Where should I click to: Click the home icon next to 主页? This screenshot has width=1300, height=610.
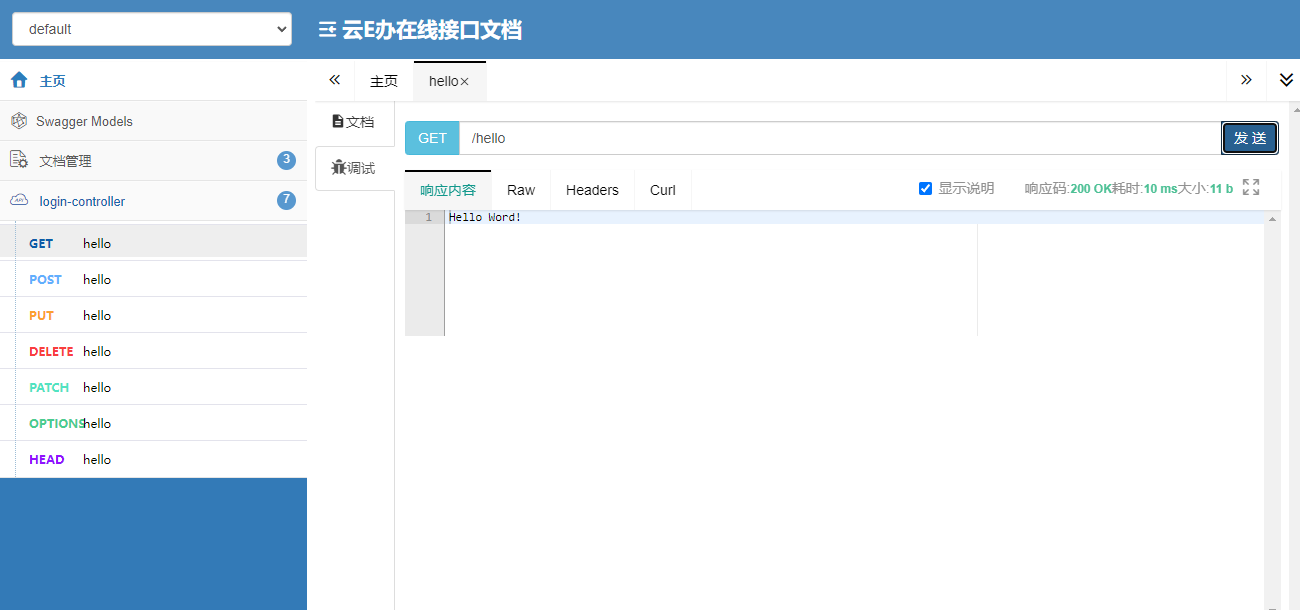[19, 81]
